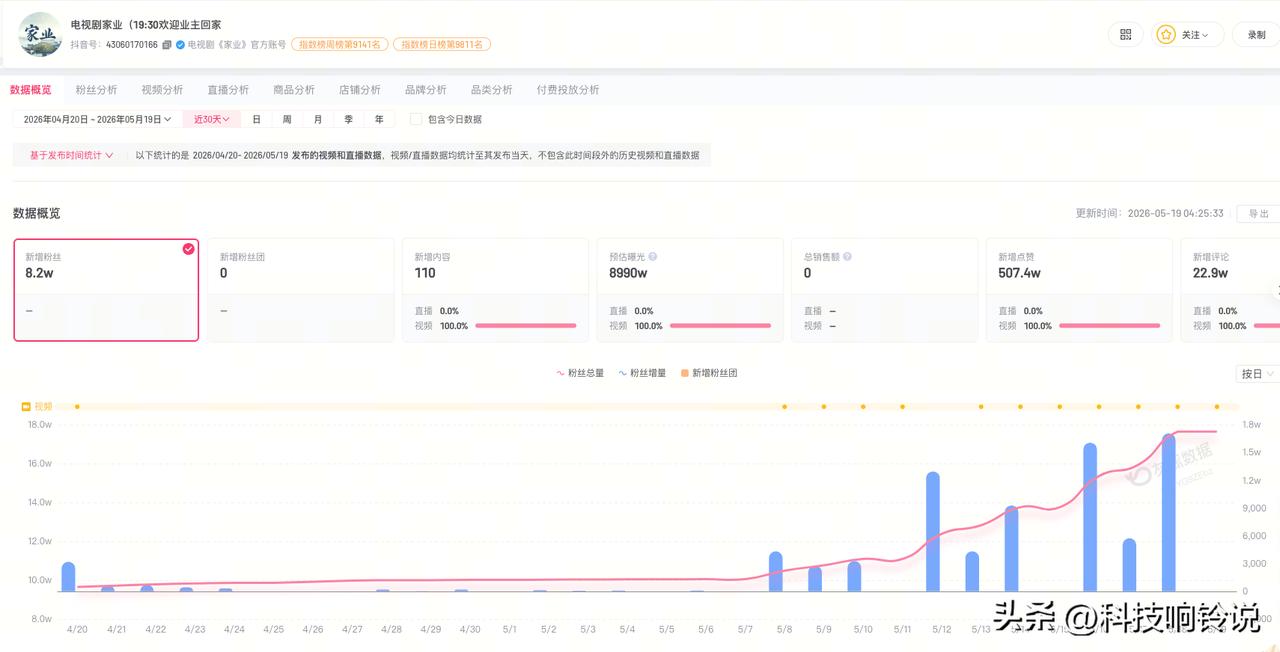The width and height of the screenshot is (1280, 652).
Task: Select the 新增粉丝团 metric card
Action: click(300, 290)
